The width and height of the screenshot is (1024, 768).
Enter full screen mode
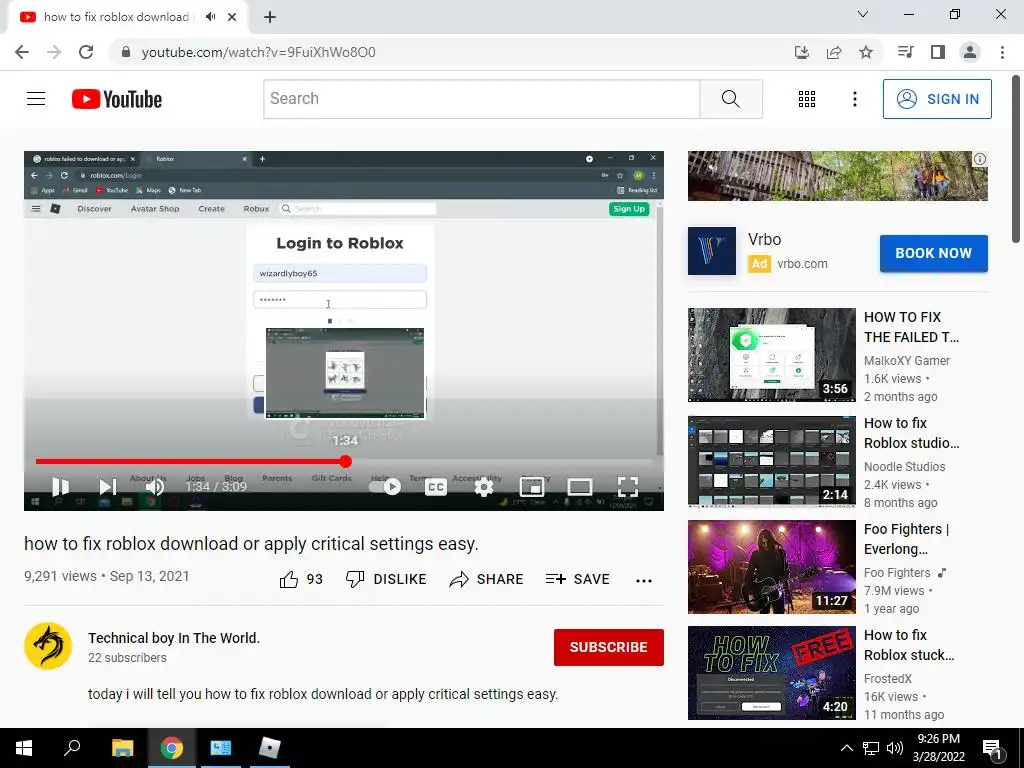tap(628, 487)
